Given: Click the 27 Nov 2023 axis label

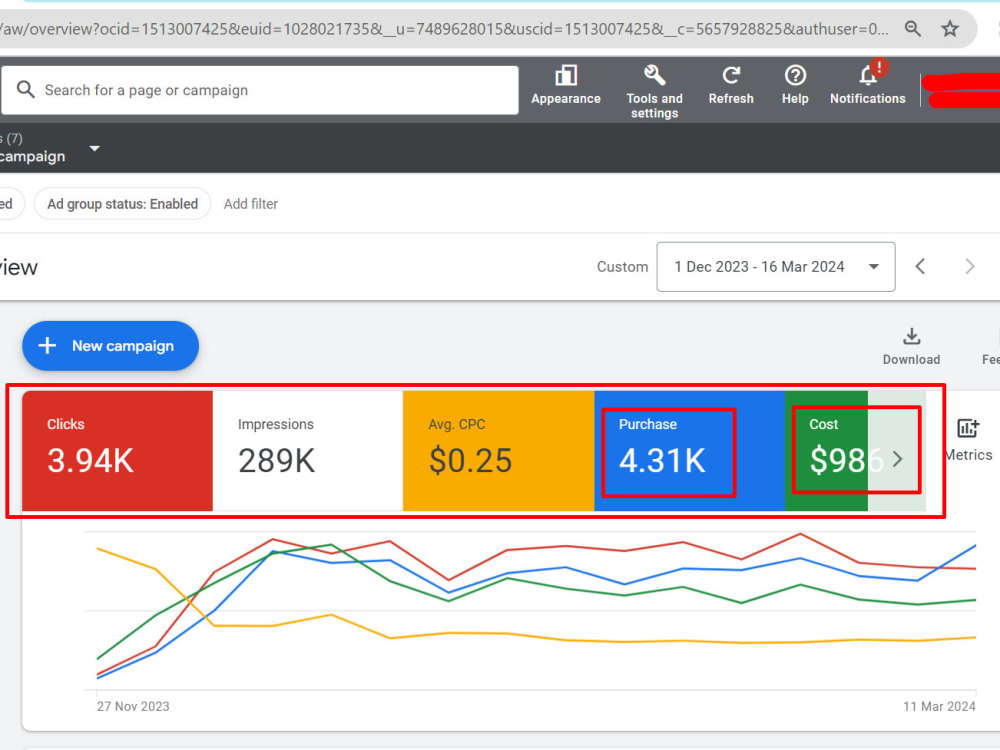Looking at the screenshot, I should [133, 706].
